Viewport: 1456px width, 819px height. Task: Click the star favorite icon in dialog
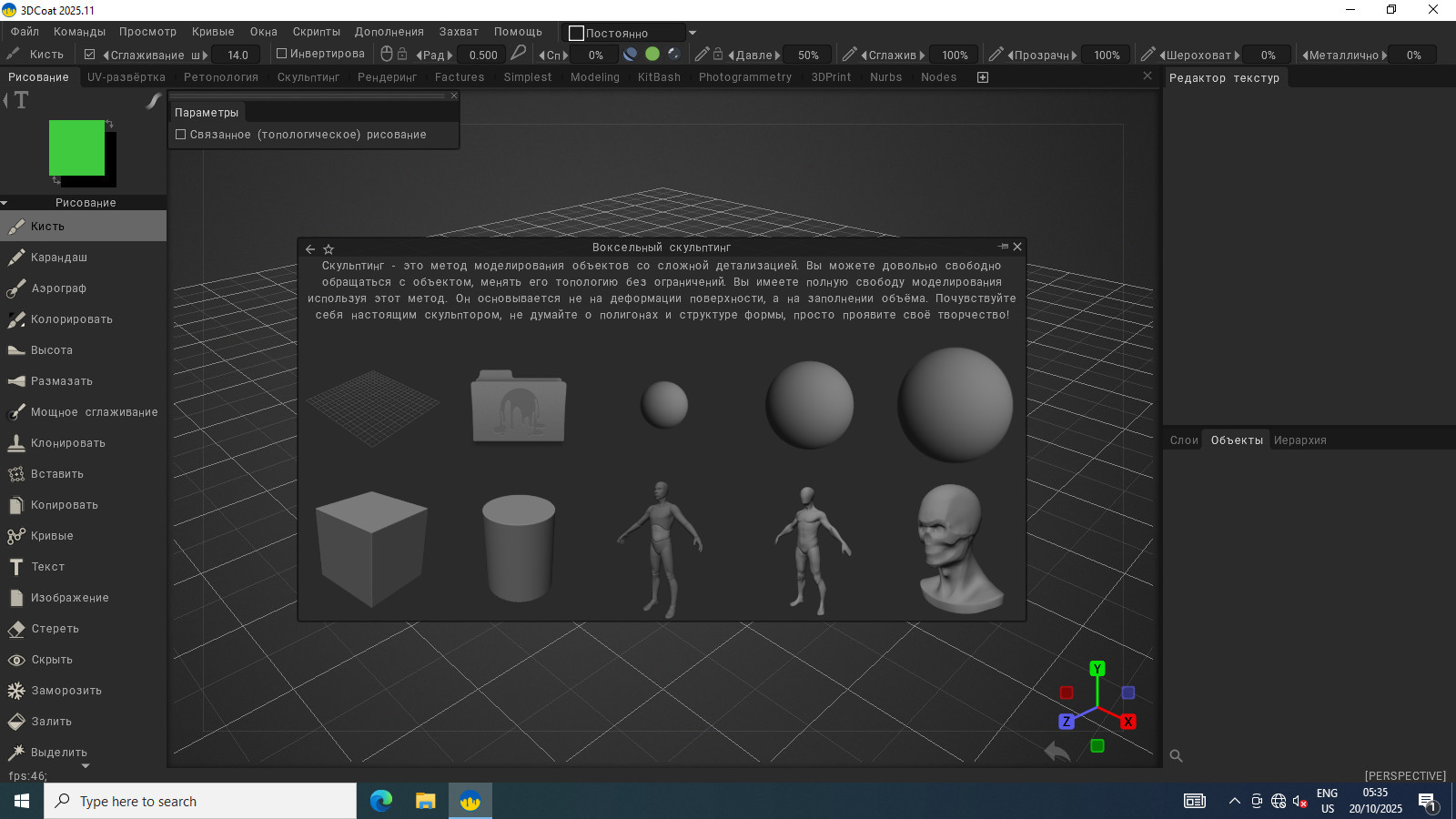[x=329, y=248]
